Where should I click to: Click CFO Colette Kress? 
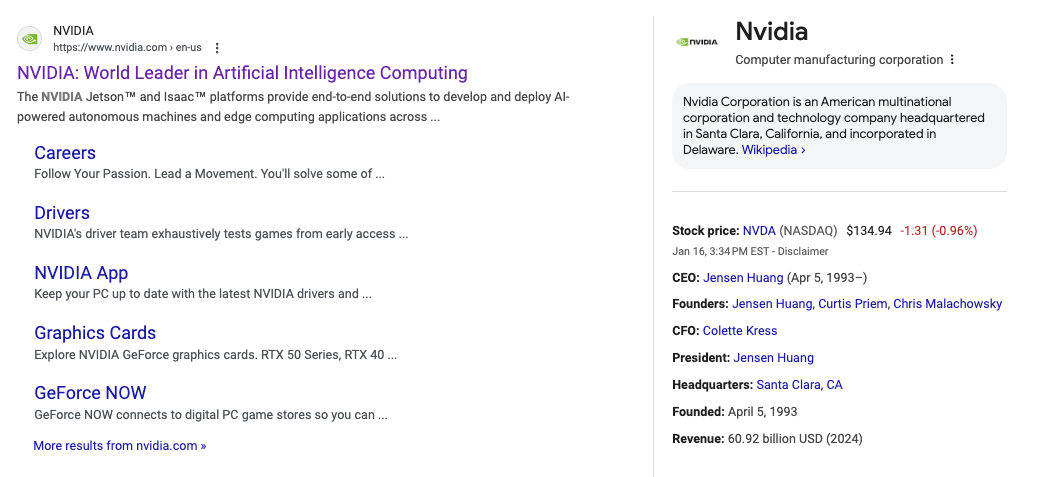[740, 331]
